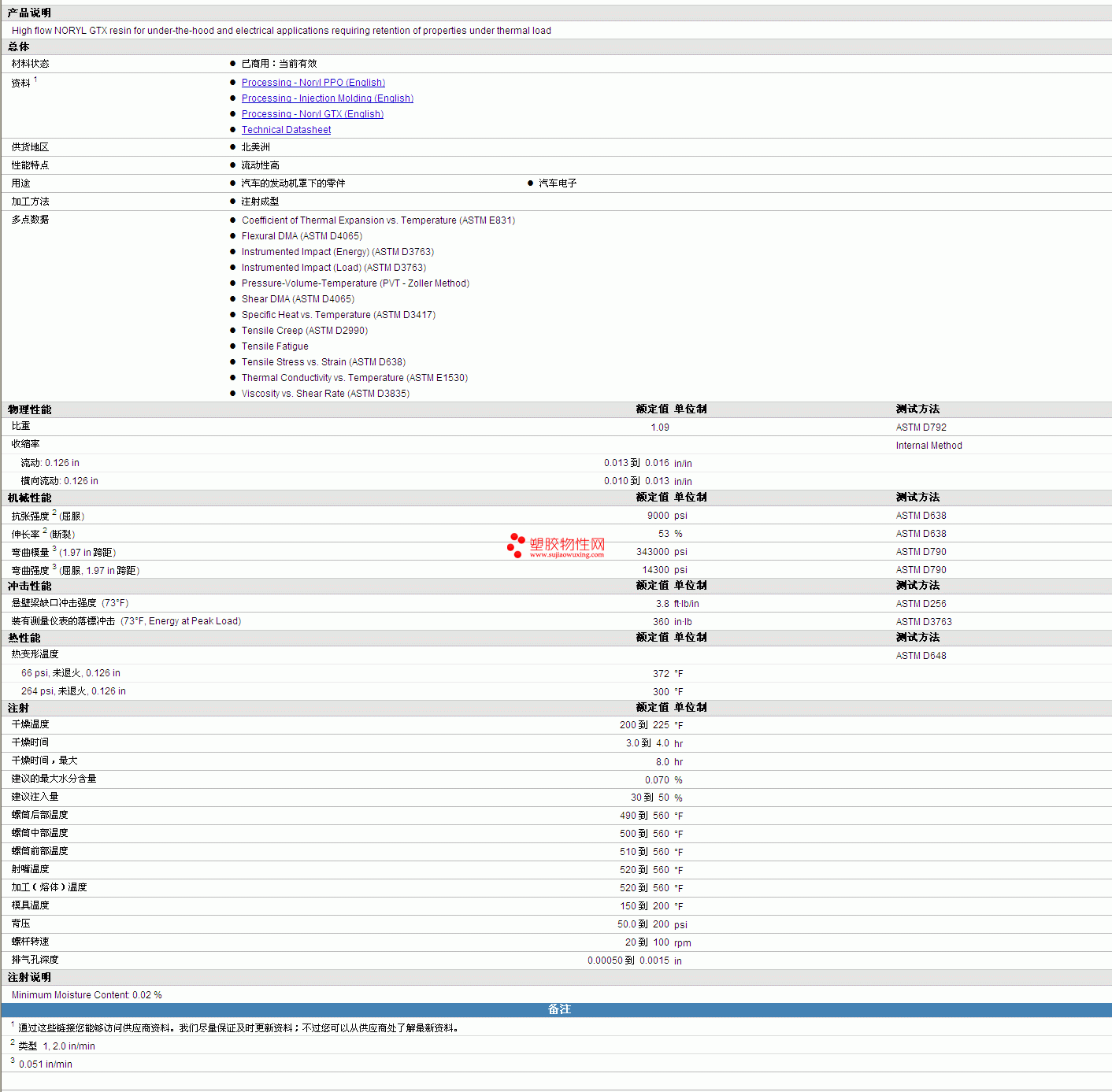
Task: Select Flexural DMA (ASTM D4065) entry
Action: [302, 236]
